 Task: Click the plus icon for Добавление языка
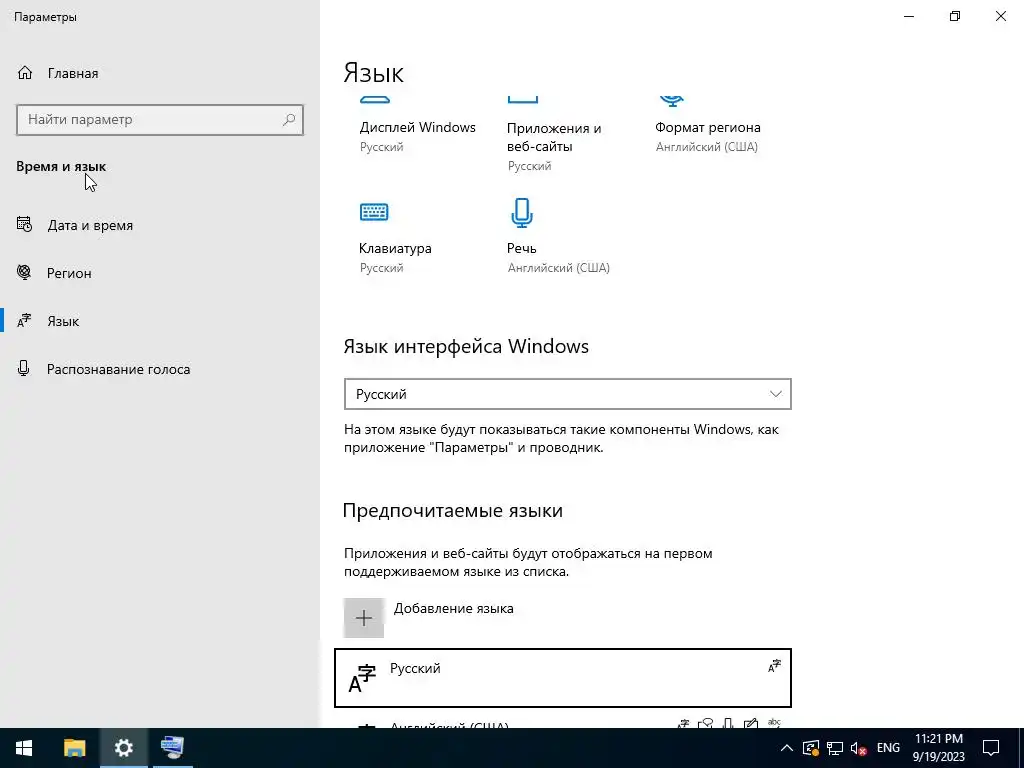364,618
